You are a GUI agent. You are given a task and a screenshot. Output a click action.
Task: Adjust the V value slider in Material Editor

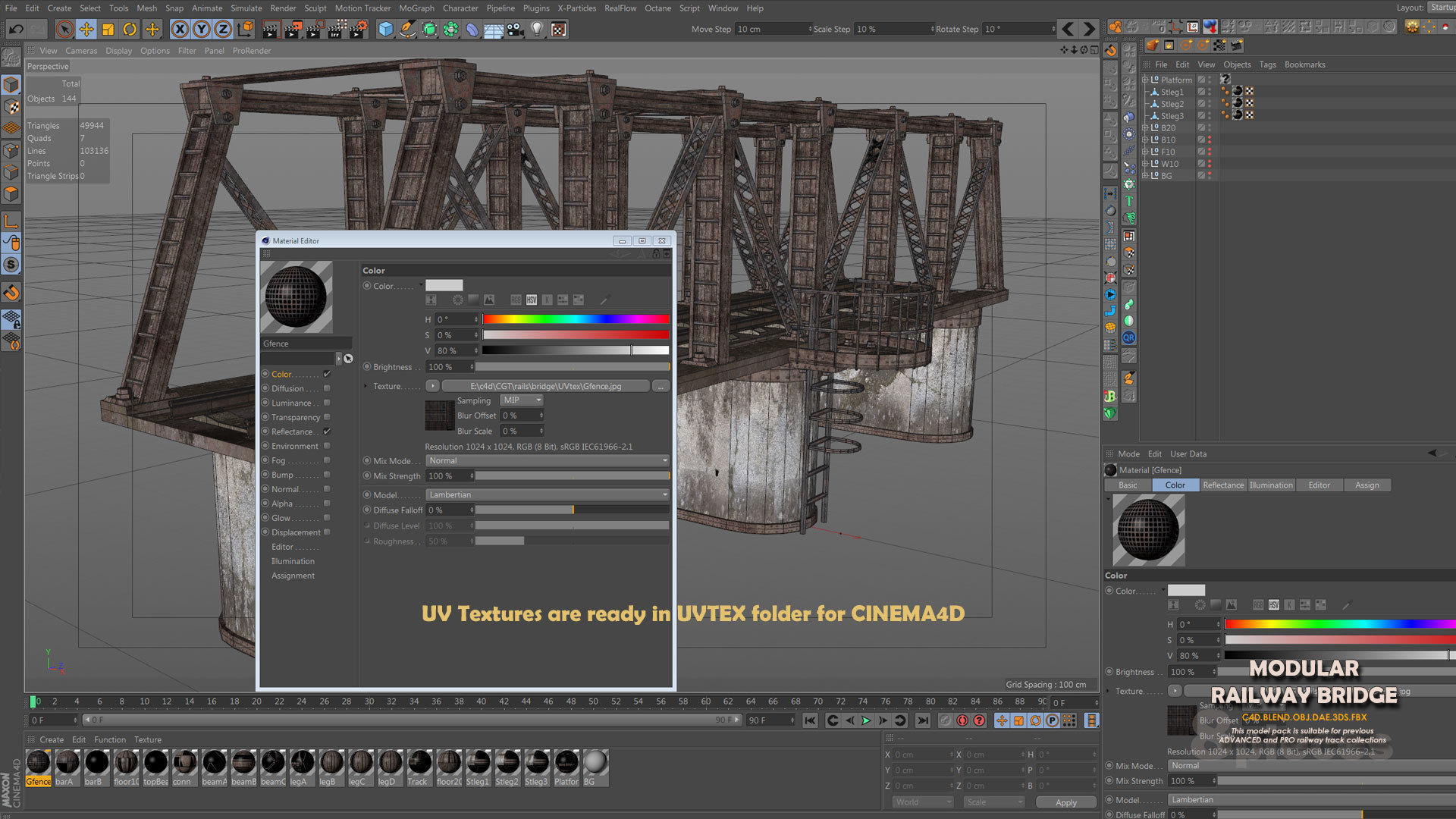tap(576, 350)
